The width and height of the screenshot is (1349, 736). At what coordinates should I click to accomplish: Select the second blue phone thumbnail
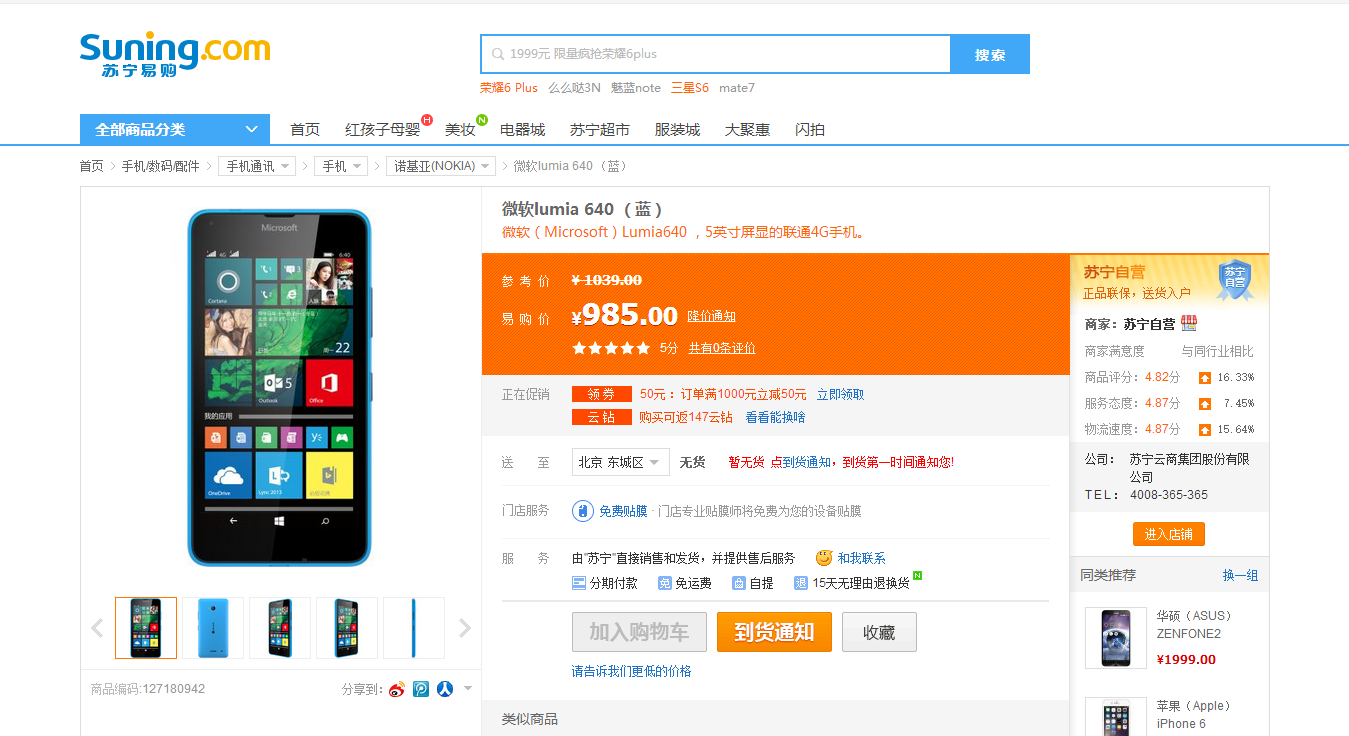(212, 628)
